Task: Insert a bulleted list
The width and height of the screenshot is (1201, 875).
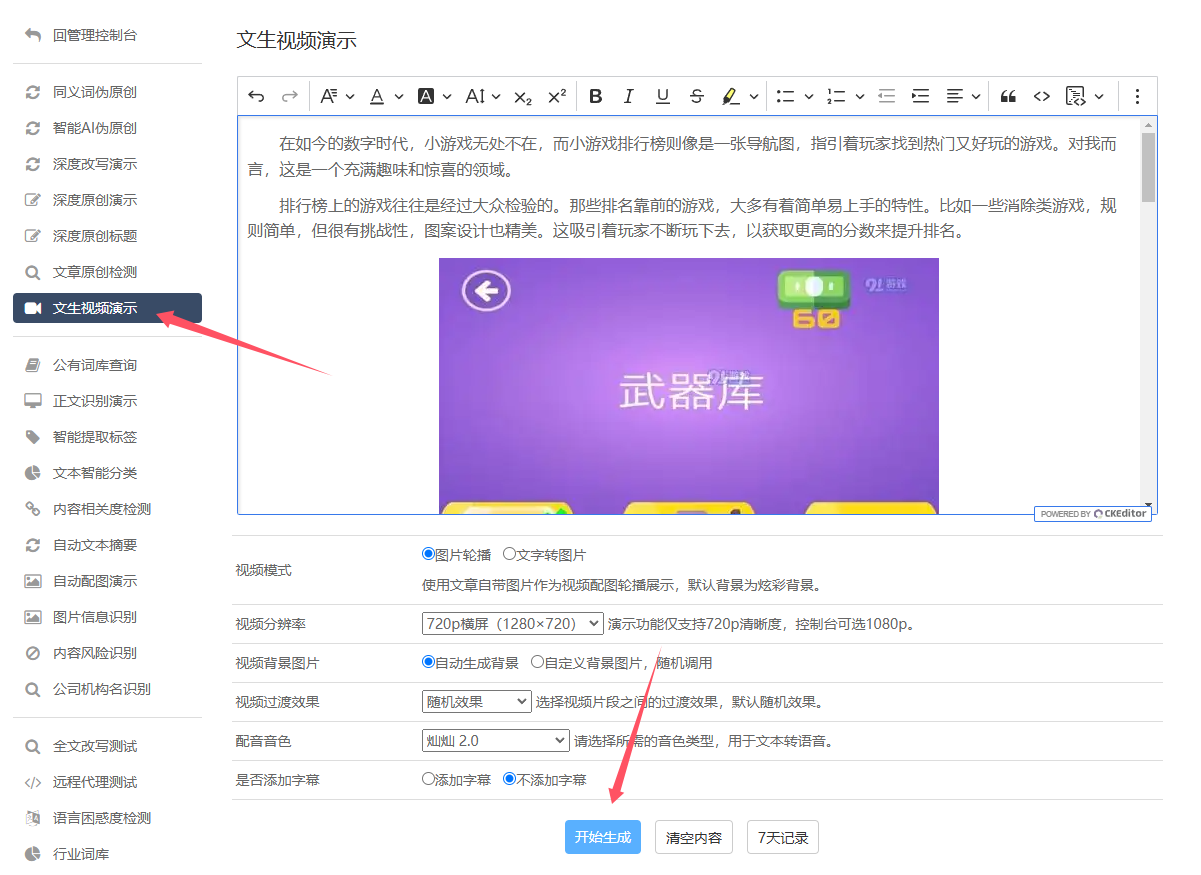Action: tap(785, 96)
